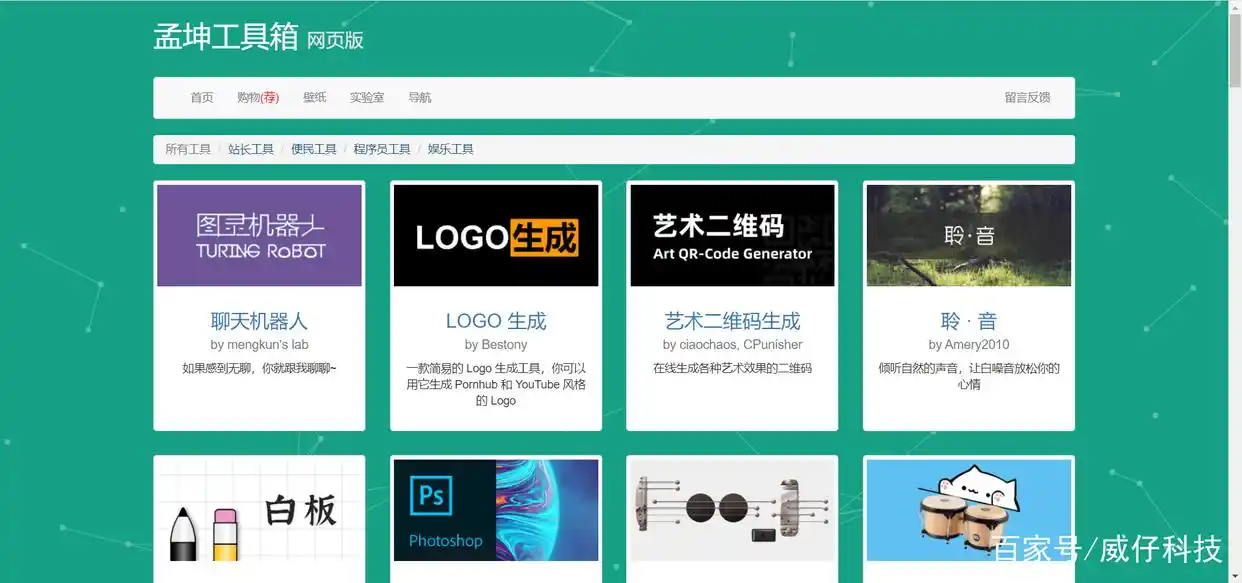The width and height of the screenshot is (1242, 583).
Task: Go to the 首页 menu item
Action: click(201, 97)
